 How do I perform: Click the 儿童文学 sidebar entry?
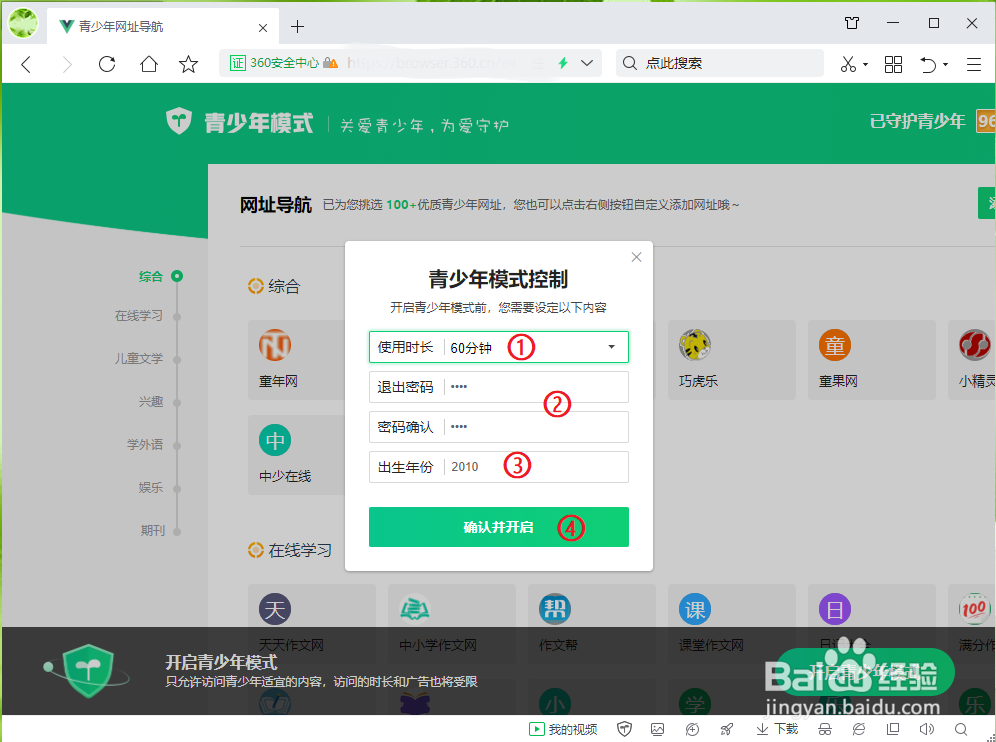[x=140, y=359]
